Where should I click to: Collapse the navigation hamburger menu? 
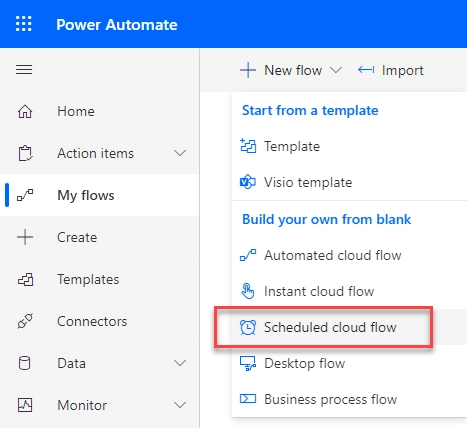pyautogui.click(x=24, y=70)
